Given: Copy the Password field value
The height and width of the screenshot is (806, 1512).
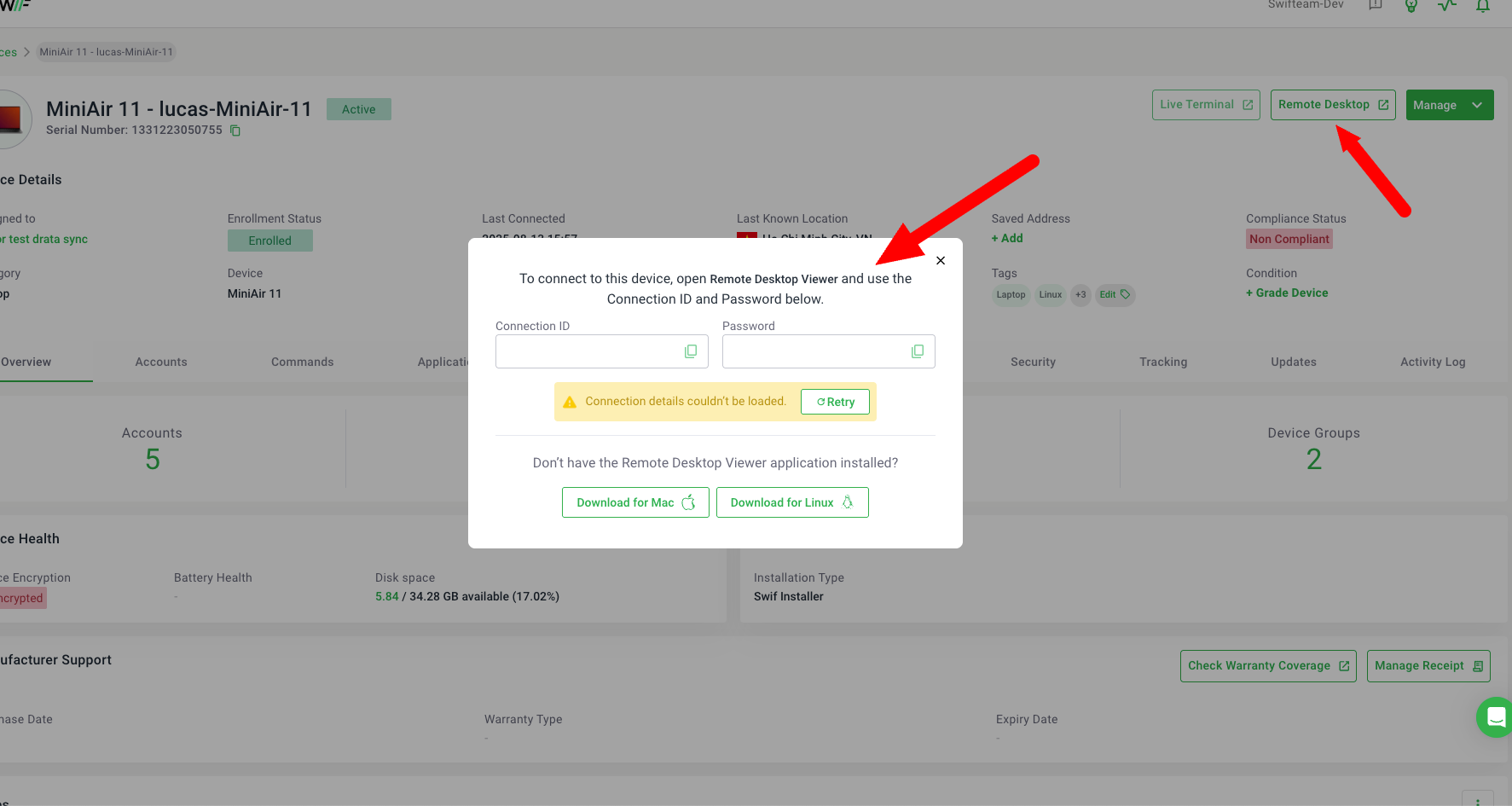Looking at the screenshot, I should [x=918, y=351].
